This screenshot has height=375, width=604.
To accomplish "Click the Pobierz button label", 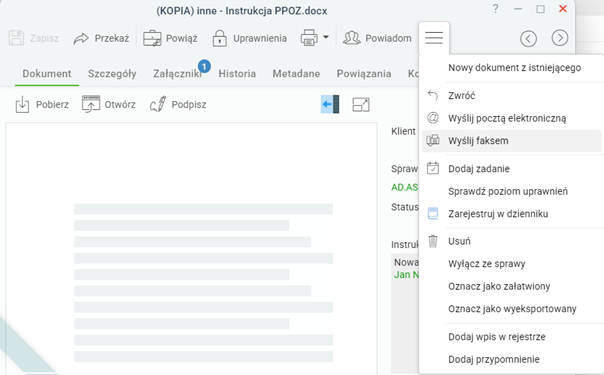I will click(x=52, y=104).
